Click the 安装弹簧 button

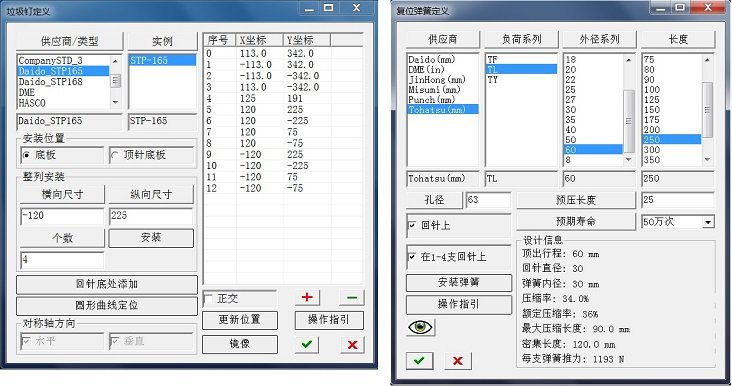click(459, 282)
